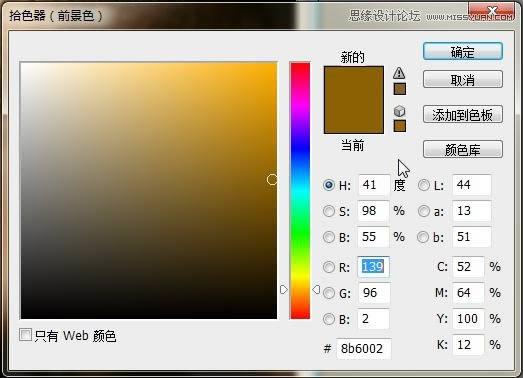Screen dimensions: 523x378
Task: Click the G field showing 96
Action: [x=374, y=293]
